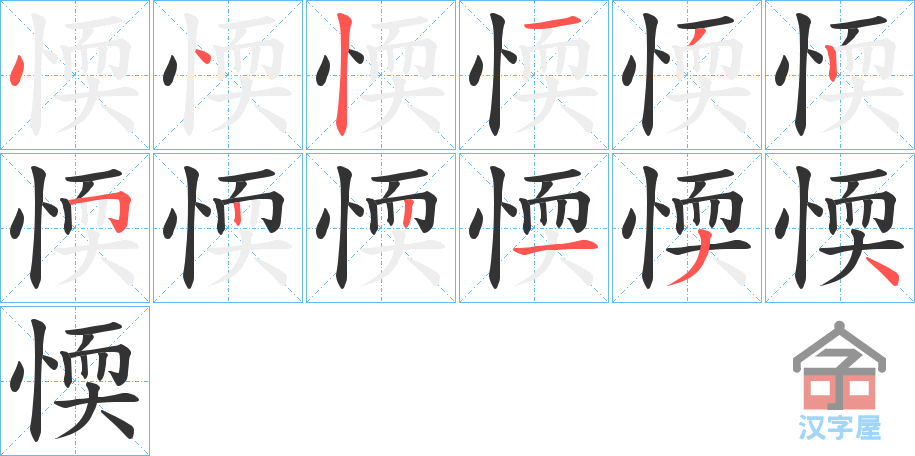Select the second step showing red right dot
Viewport: 915px width, 456px height.
tap(228, 75)
